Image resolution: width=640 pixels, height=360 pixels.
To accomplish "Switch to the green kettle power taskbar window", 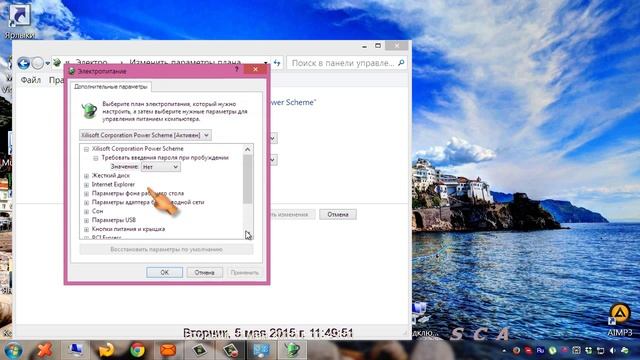I will 292,350.
